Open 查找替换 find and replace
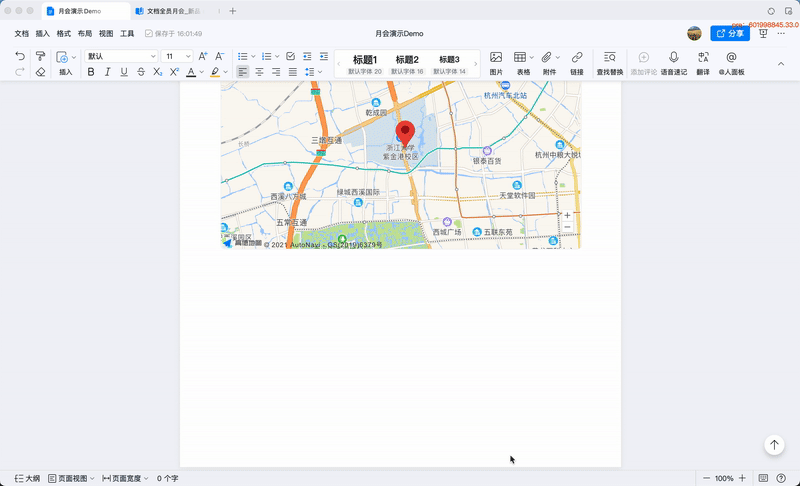This screenshot has width=800, height=486. click(610, 64)
